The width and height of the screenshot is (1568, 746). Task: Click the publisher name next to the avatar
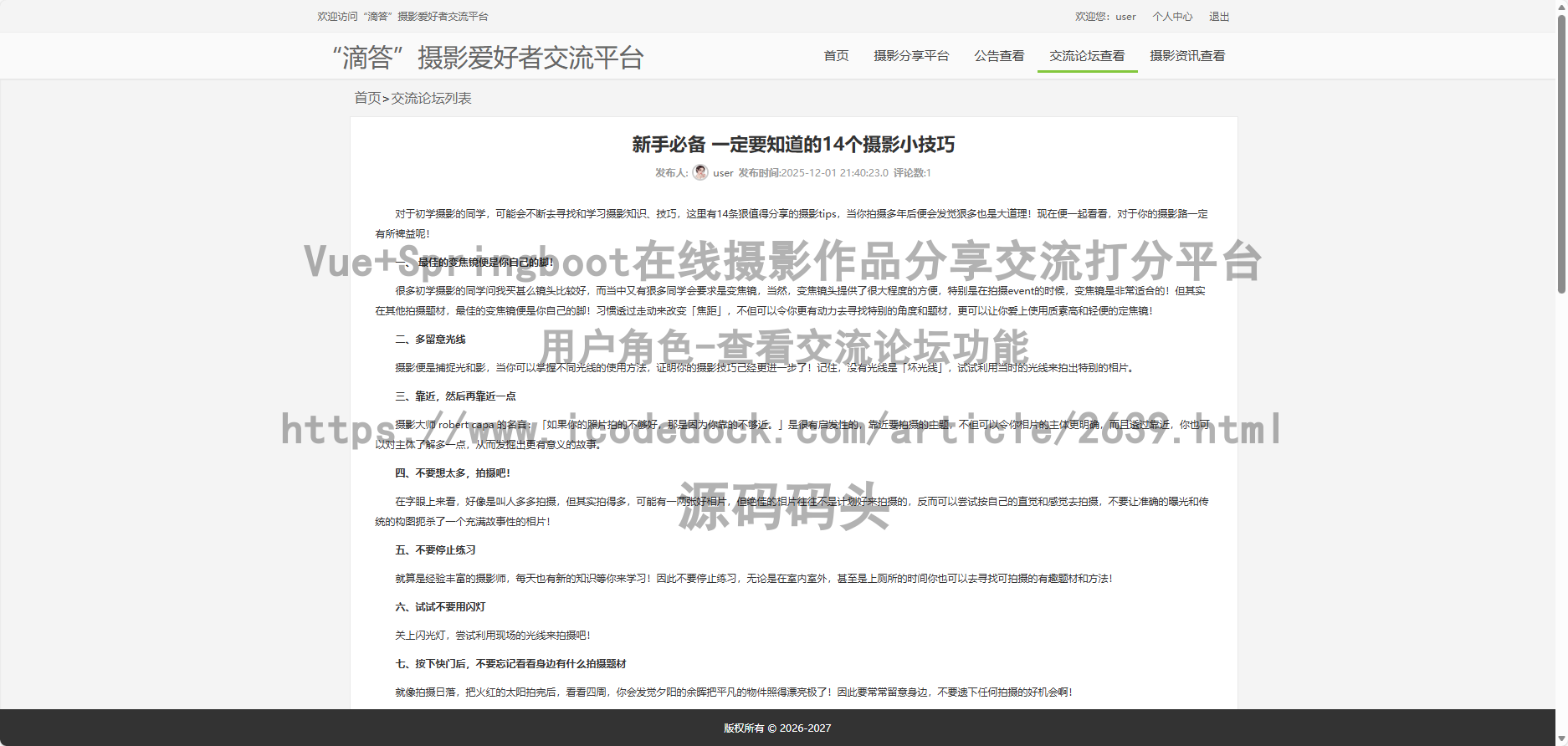pyautogui.click(x=723, y=173)
